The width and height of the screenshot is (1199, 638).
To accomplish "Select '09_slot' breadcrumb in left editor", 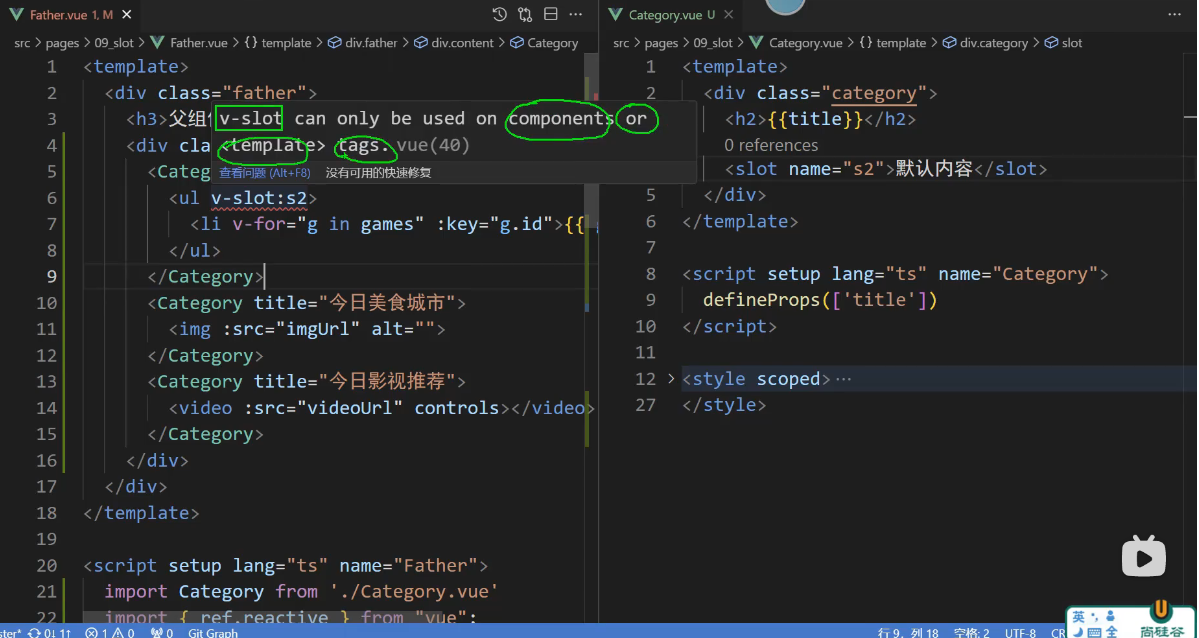I will click(x=114, y=43).
